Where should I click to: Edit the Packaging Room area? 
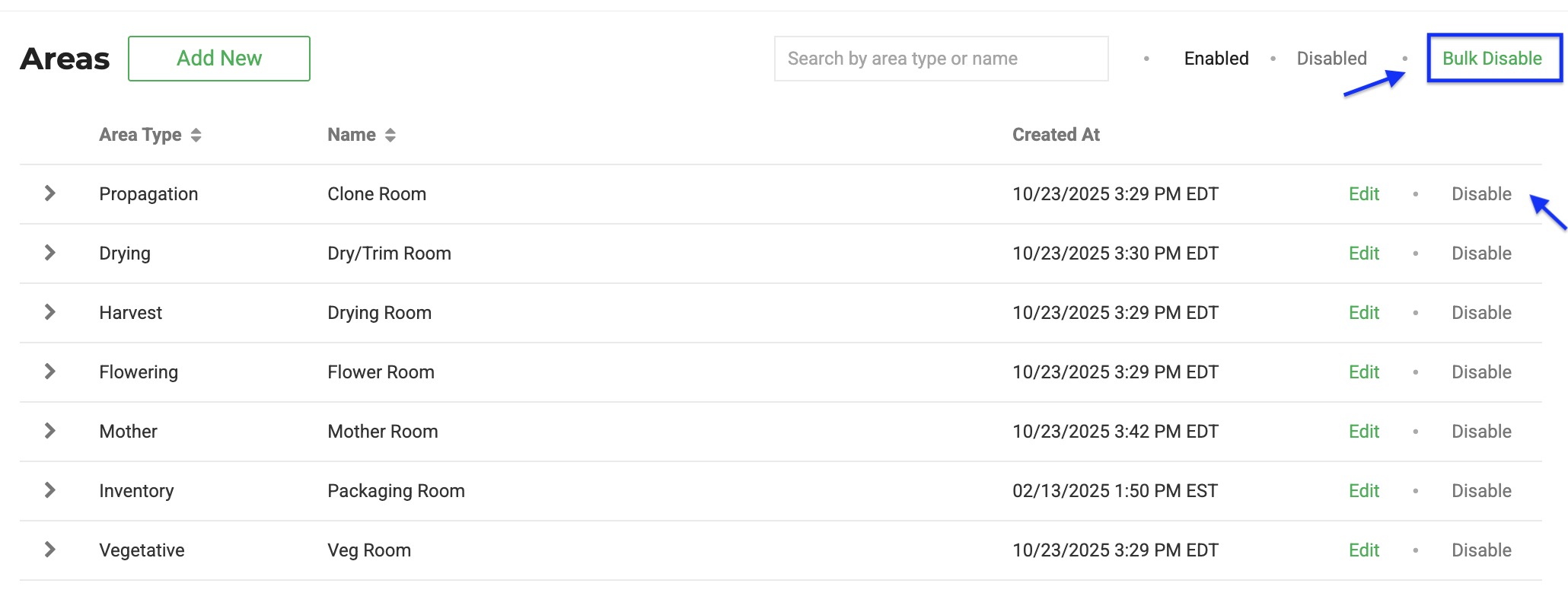(1364, 491)
